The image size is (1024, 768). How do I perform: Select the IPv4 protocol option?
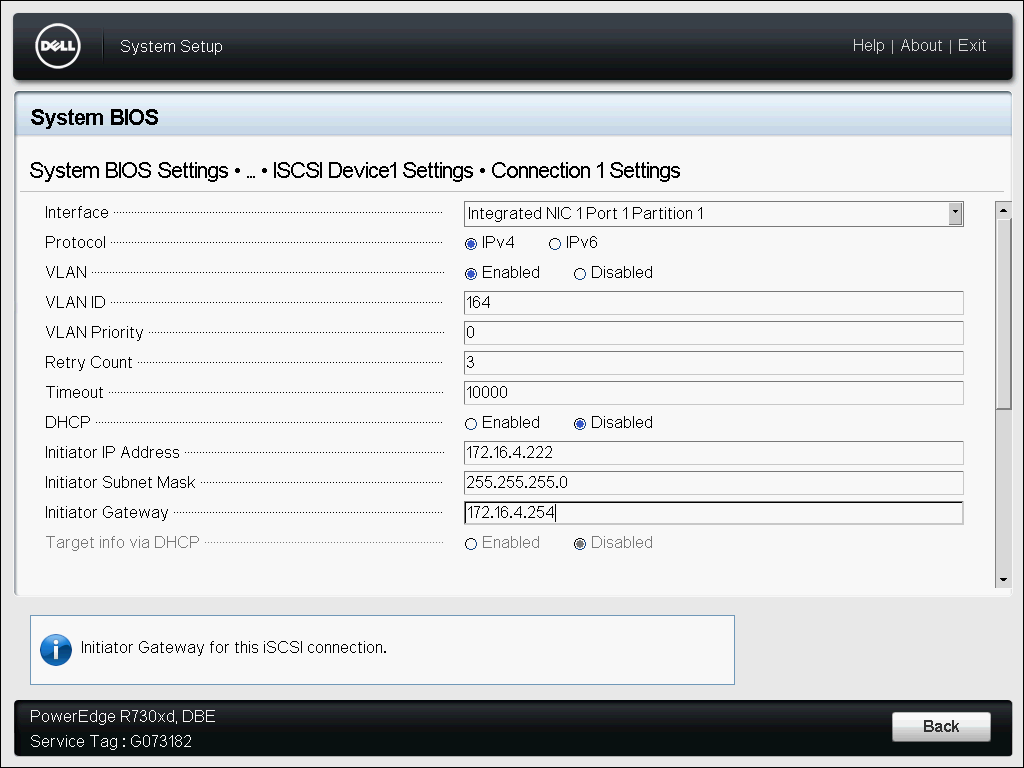(471, 243)
